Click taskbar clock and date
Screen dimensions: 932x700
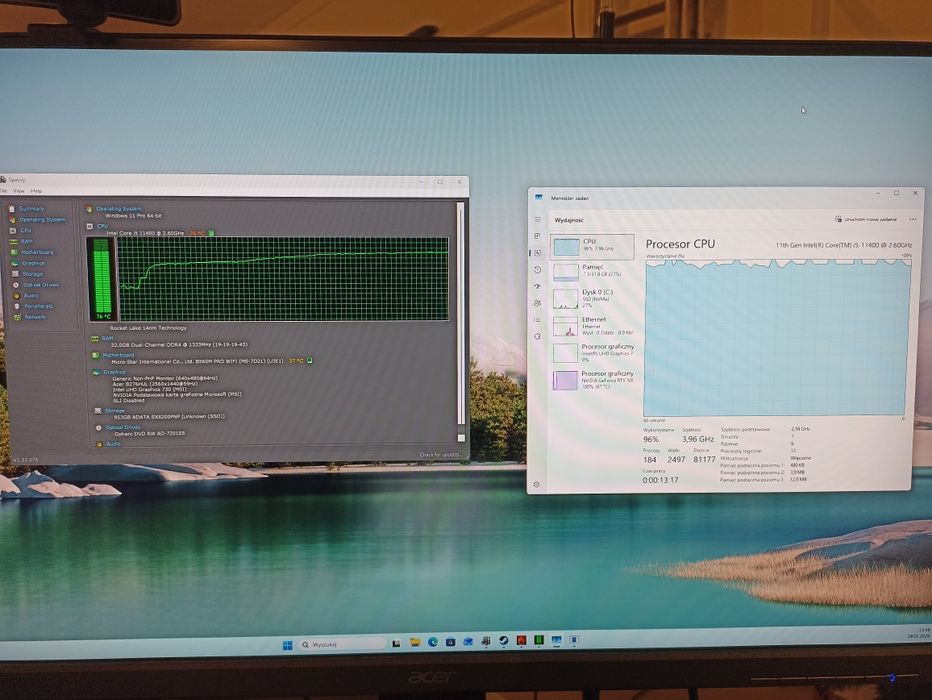pos(919,632)
